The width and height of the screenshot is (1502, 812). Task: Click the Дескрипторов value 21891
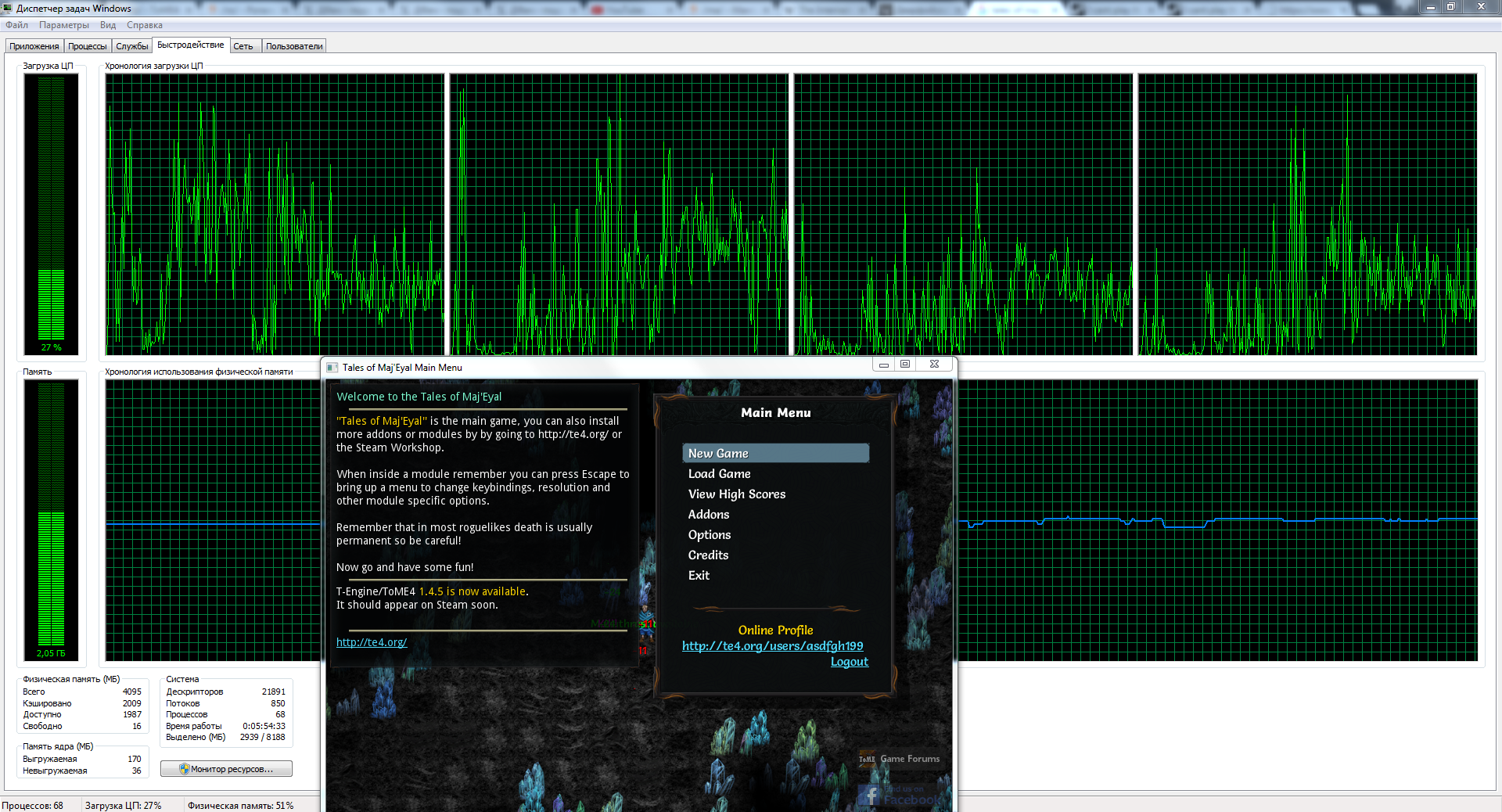(x=274, y=692)
